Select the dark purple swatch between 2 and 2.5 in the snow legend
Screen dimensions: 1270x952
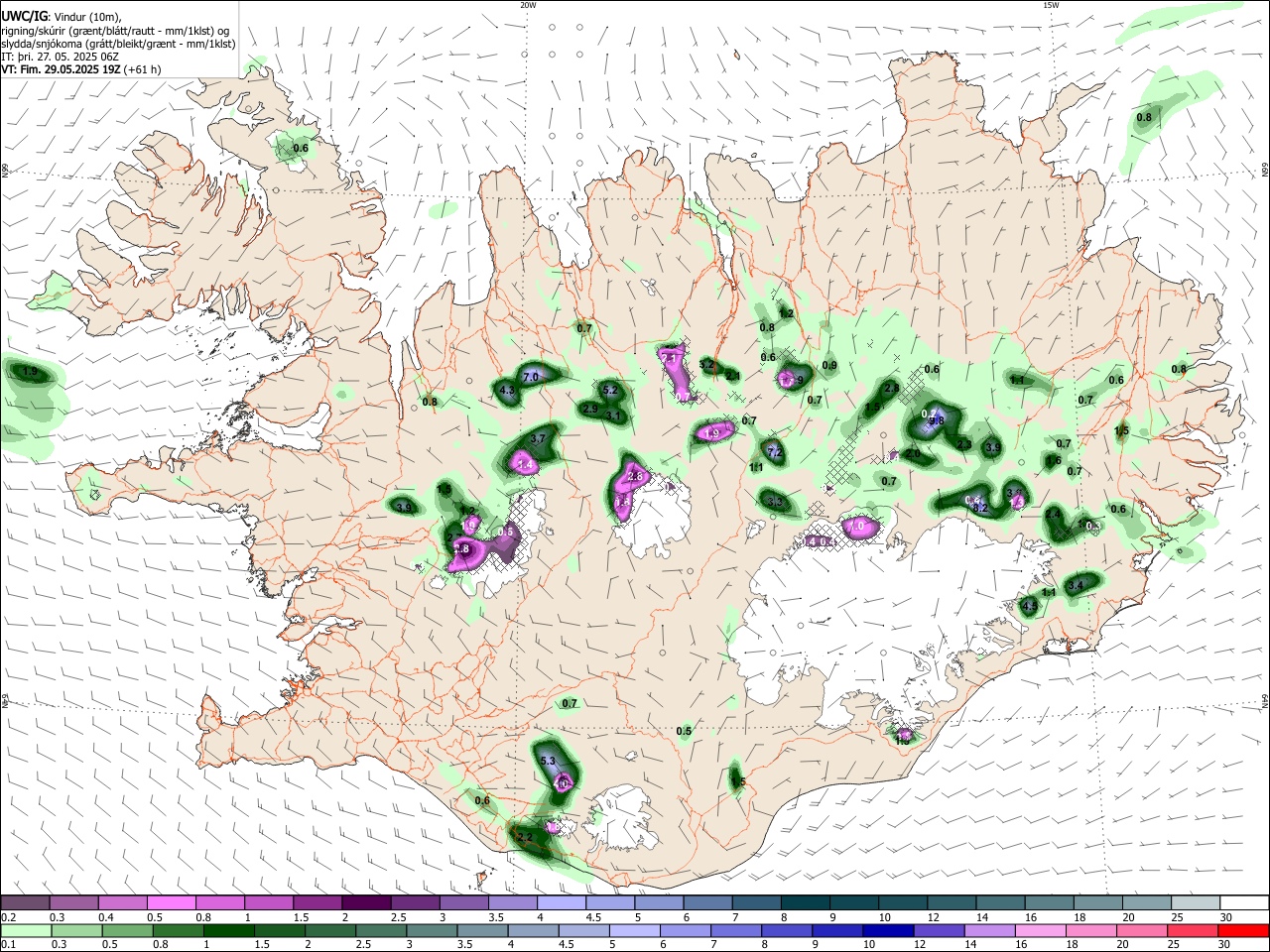(x=366, y=903)
